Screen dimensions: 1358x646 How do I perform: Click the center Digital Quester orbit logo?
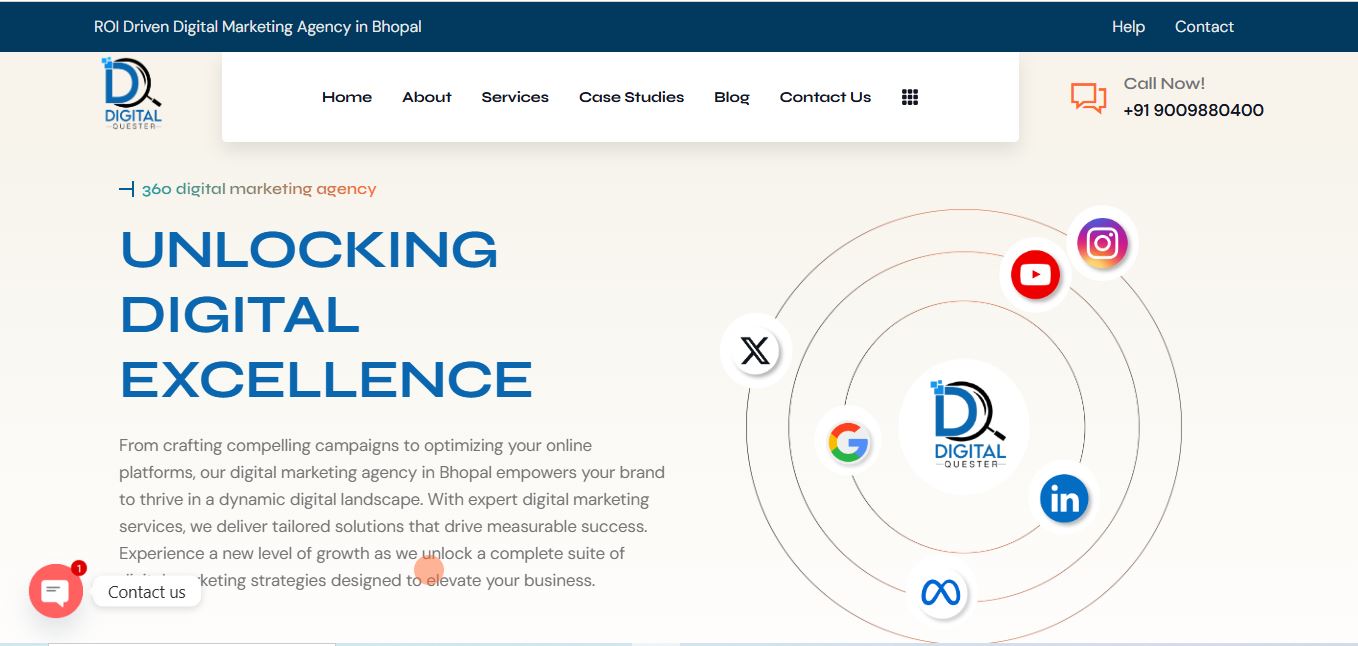[966, 426]
